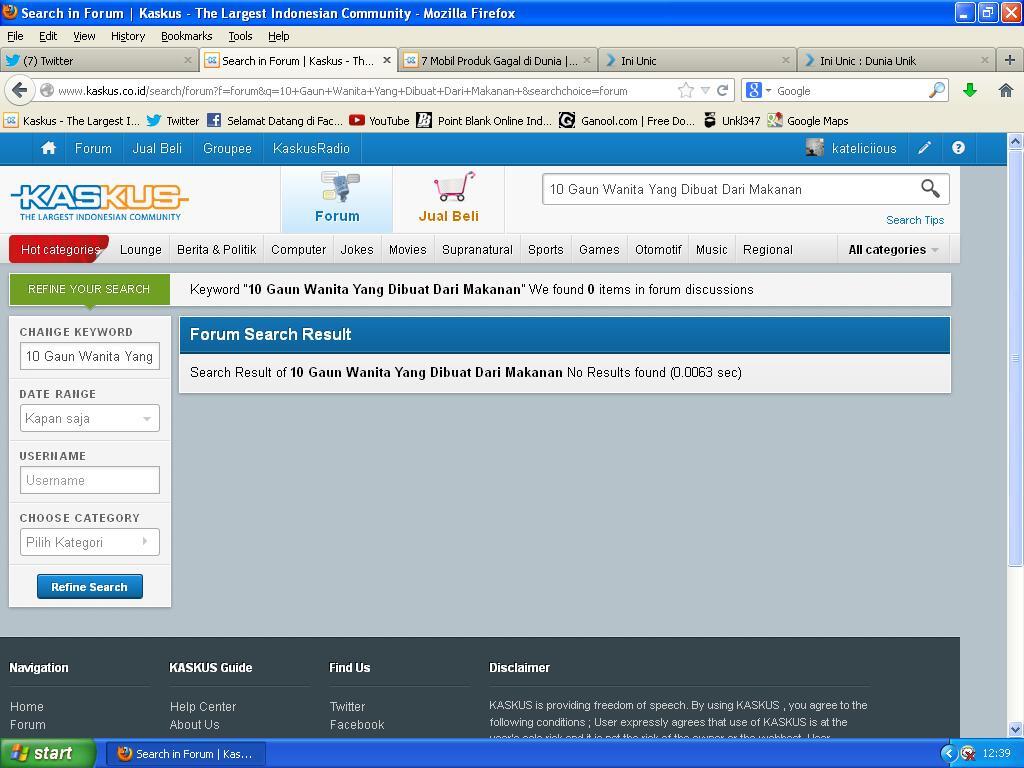Screen dimensions: 1024x768
Task: Open the Tools menu
Action: point(240,36)
